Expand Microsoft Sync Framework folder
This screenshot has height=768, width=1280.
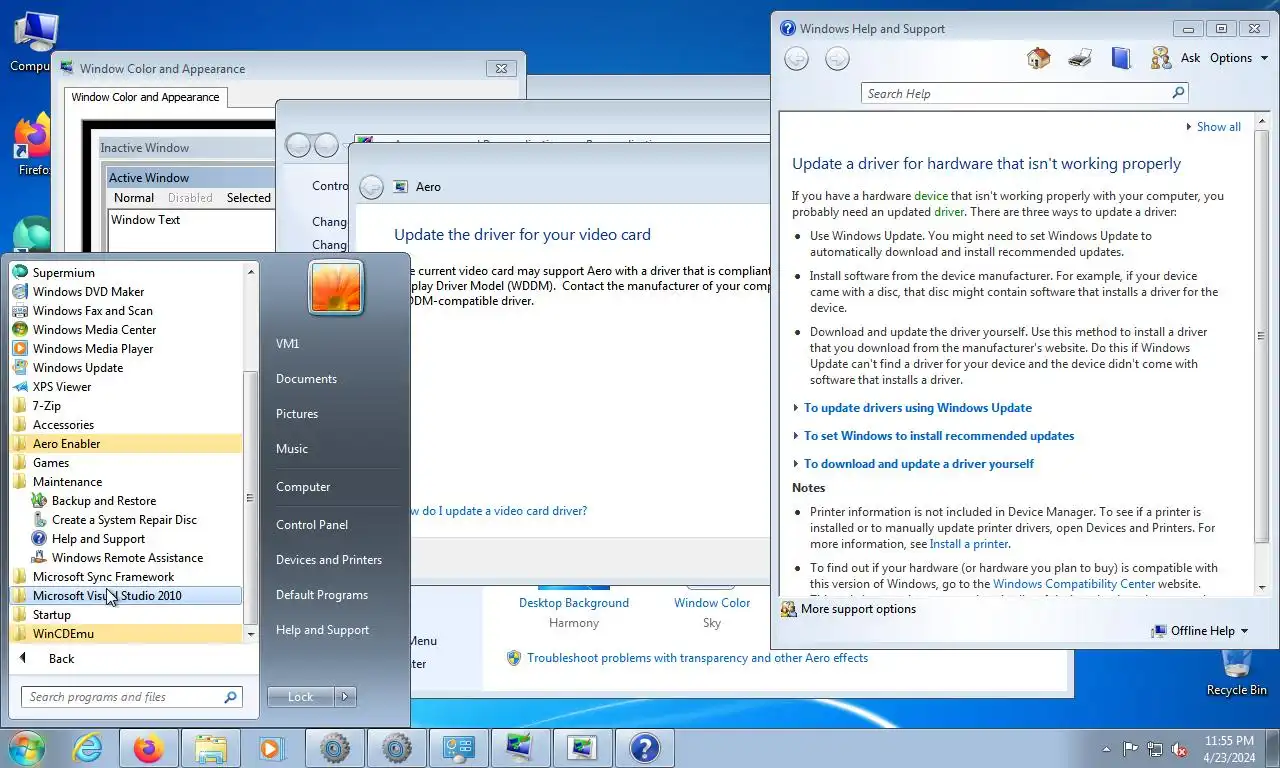[126, 576]
